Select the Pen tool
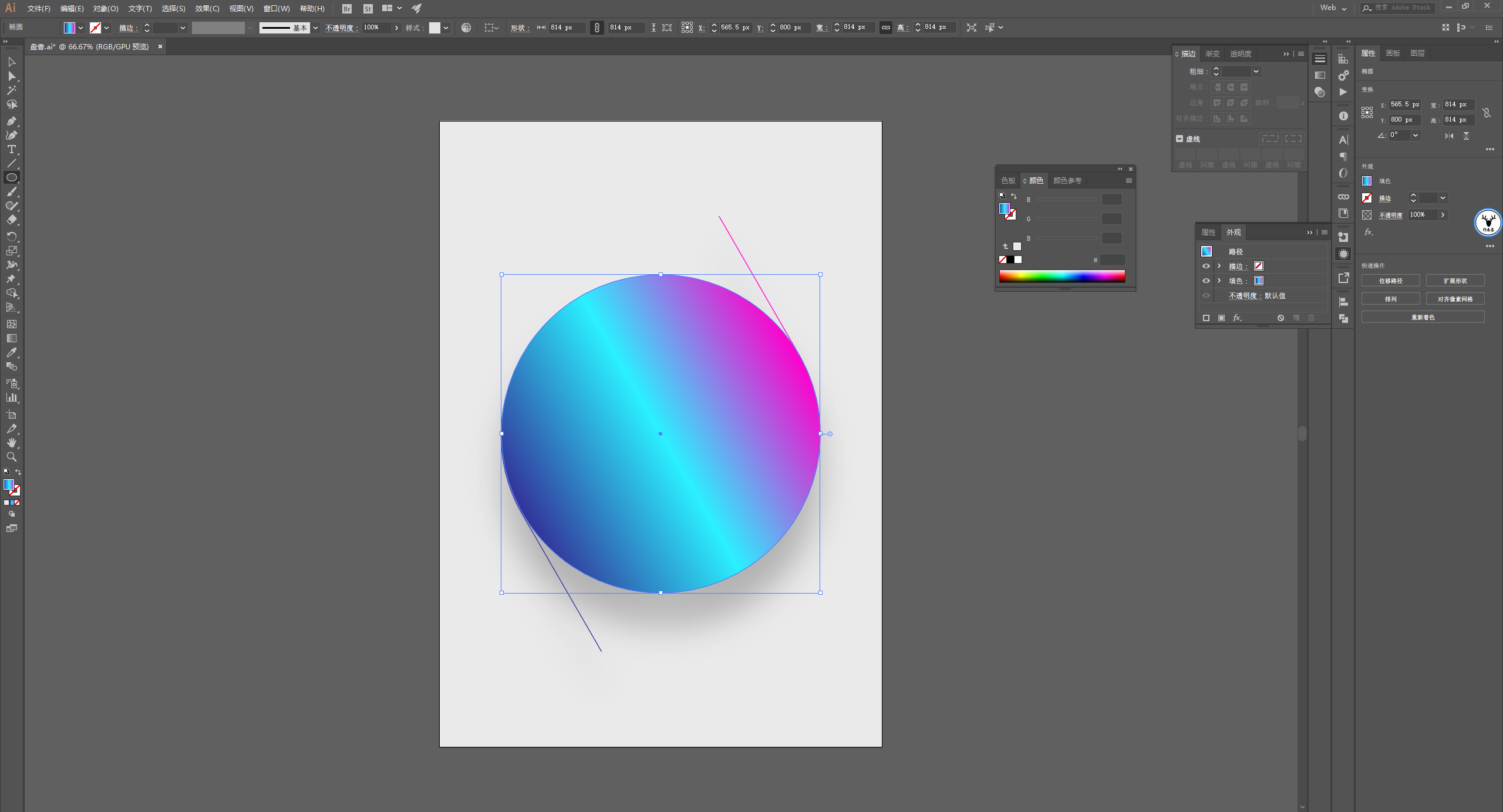 11,121
